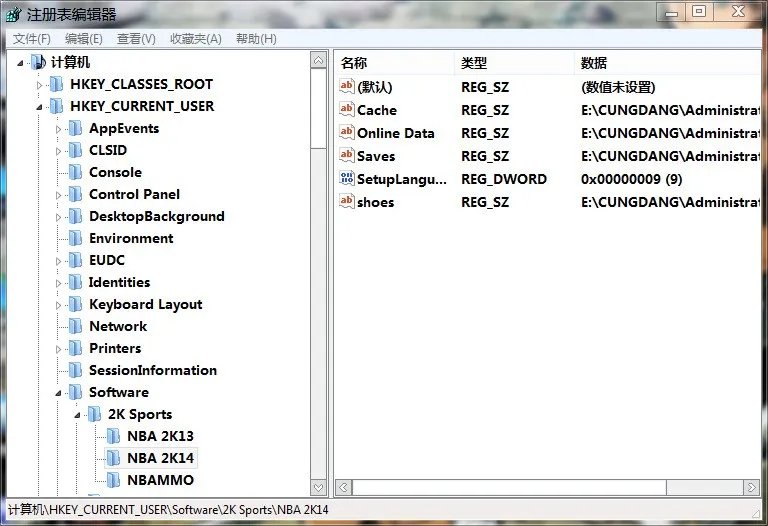Click the 类型 column header

[514, 63]
